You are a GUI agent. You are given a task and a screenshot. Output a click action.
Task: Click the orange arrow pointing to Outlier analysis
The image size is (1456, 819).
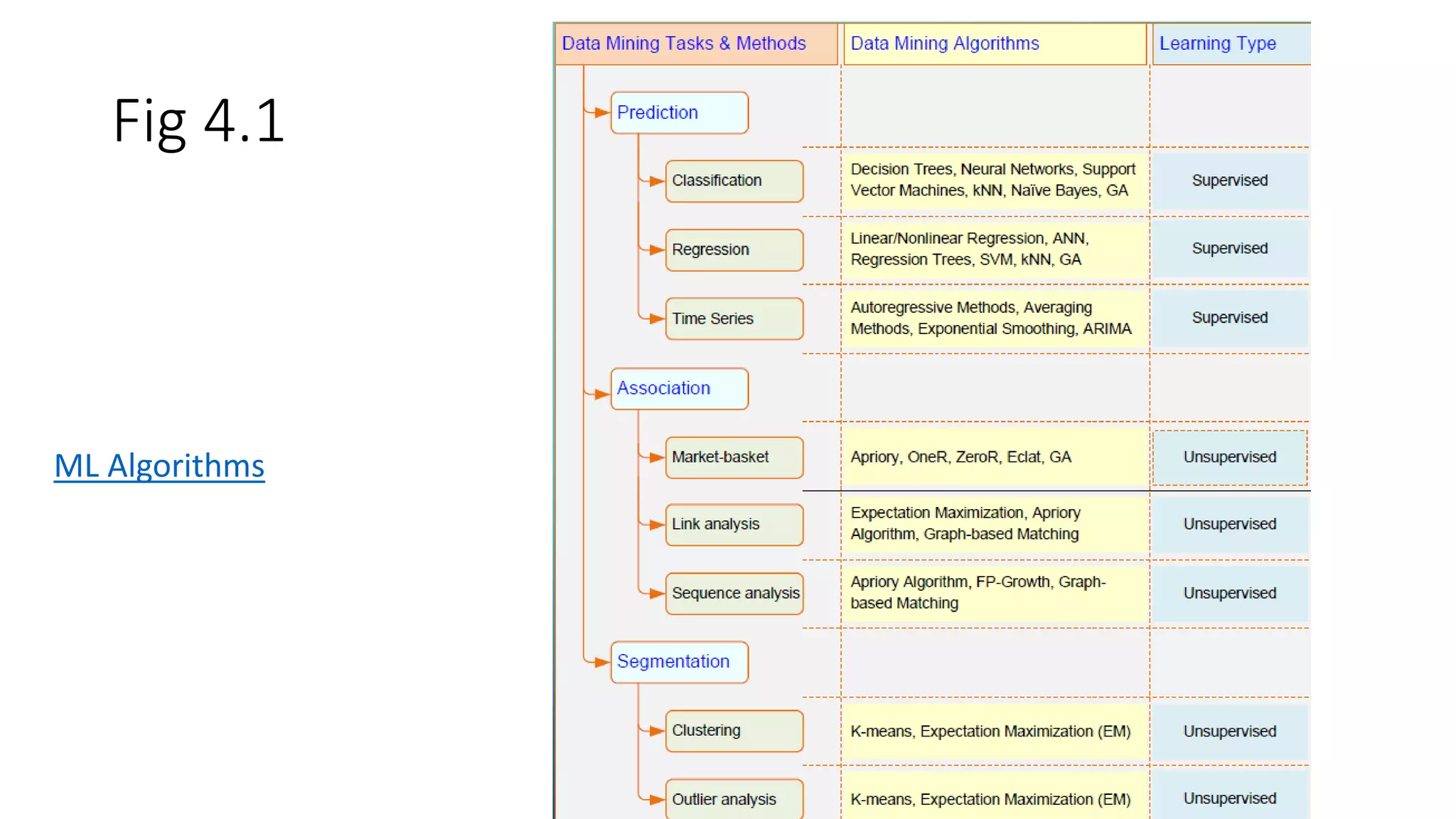tap(656, 800)
